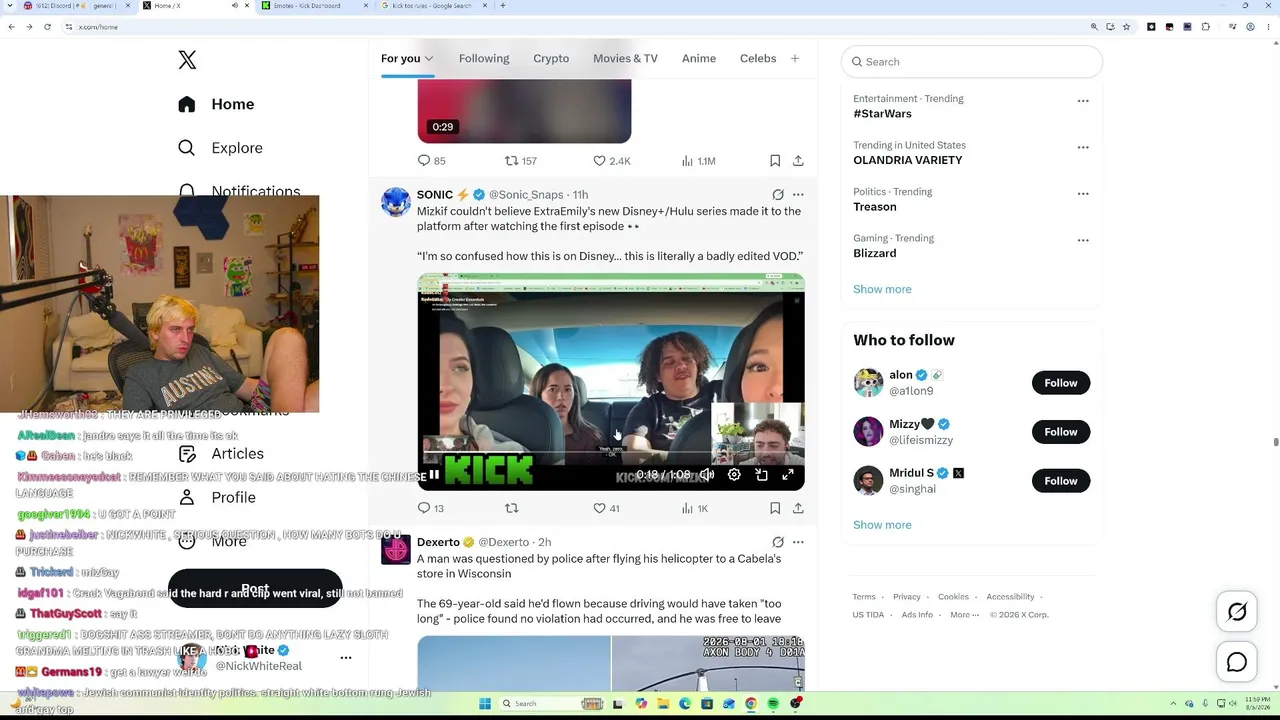This screenshot has width=1280, height=720.
Task: Switch to the Celebs tab
Action: coord(758,58)
